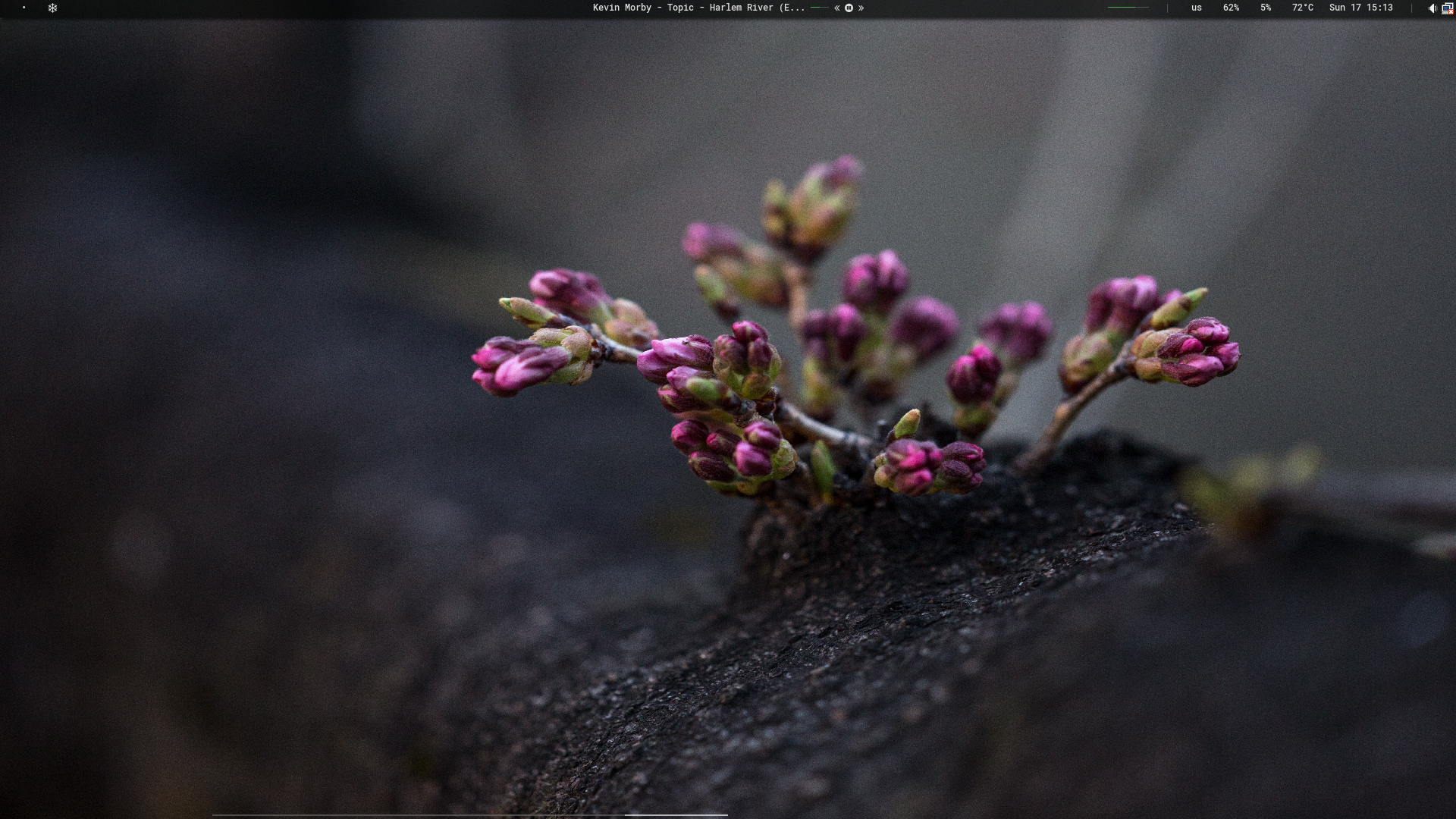
Task: Click the 62% status readout
Action: [x=1231, y=8]
